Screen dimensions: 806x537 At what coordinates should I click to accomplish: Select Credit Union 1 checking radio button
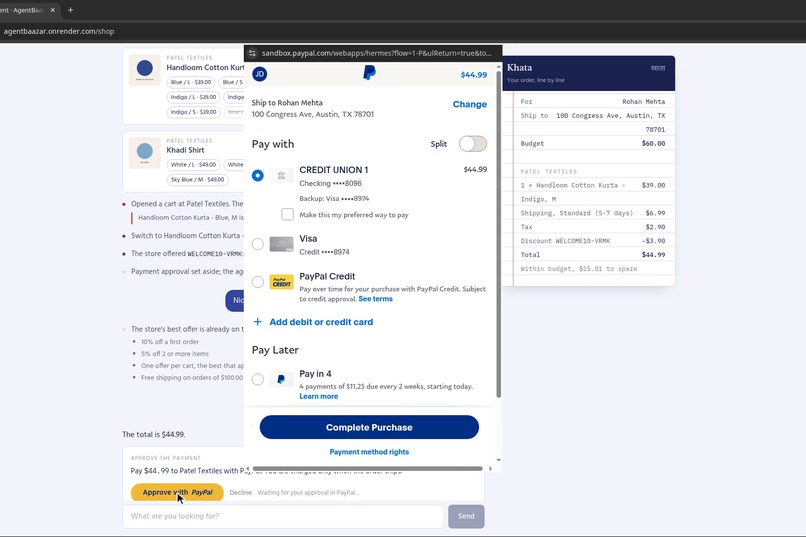258,175
